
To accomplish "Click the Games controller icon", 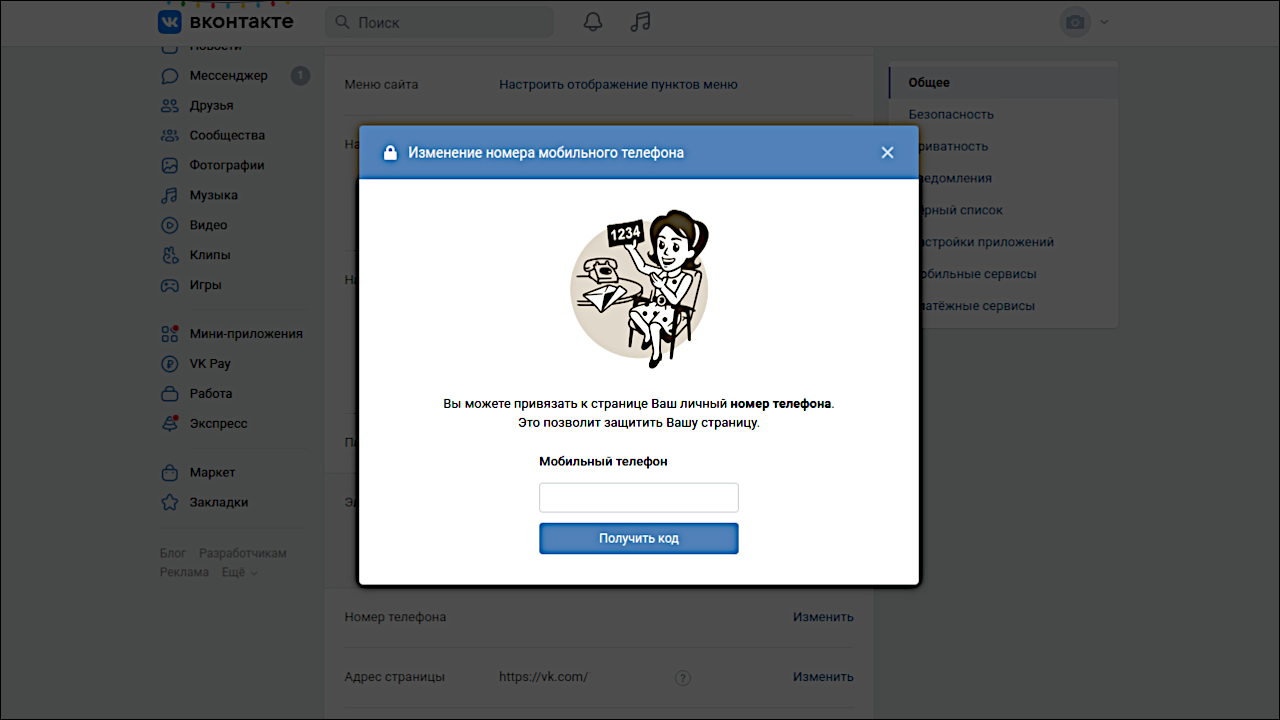I will (170, 285).
